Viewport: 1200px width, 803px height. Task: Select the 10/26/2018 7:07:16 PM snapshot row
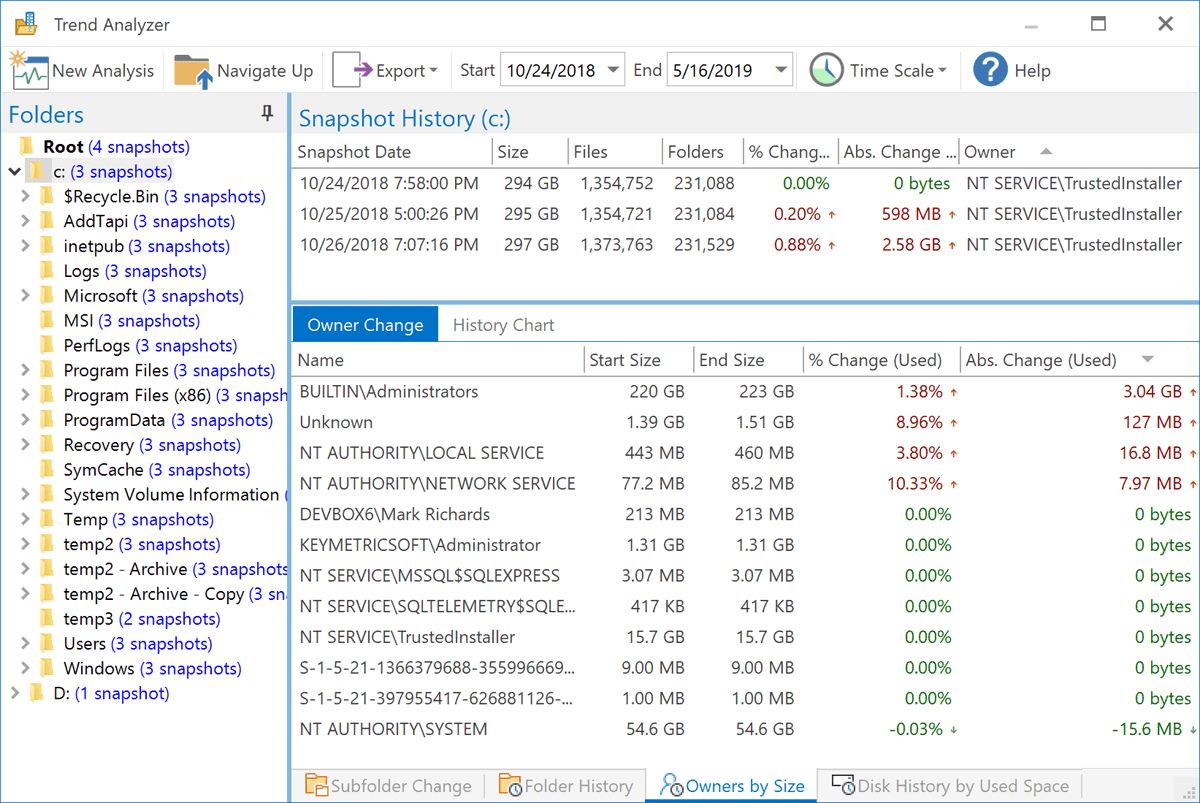[x=745, y=245]
